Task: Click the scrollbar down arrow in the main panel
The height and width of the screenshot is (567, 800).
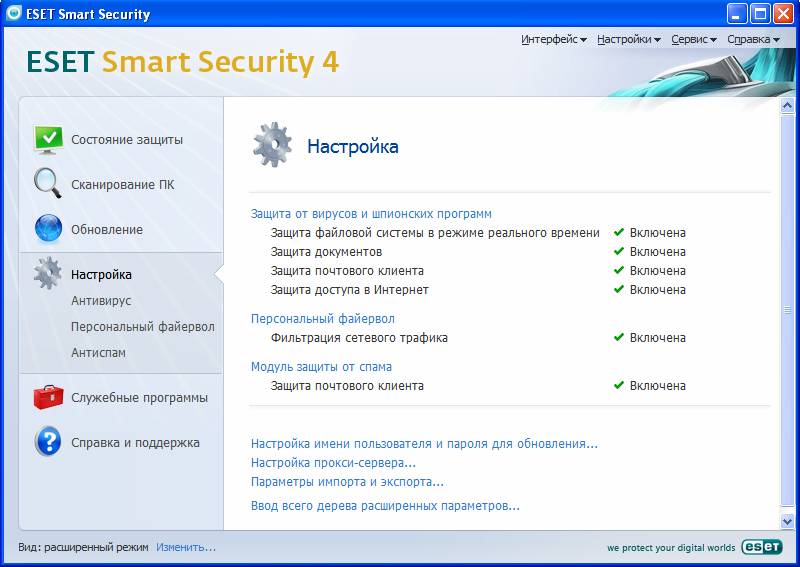Action: pos(787,521)
